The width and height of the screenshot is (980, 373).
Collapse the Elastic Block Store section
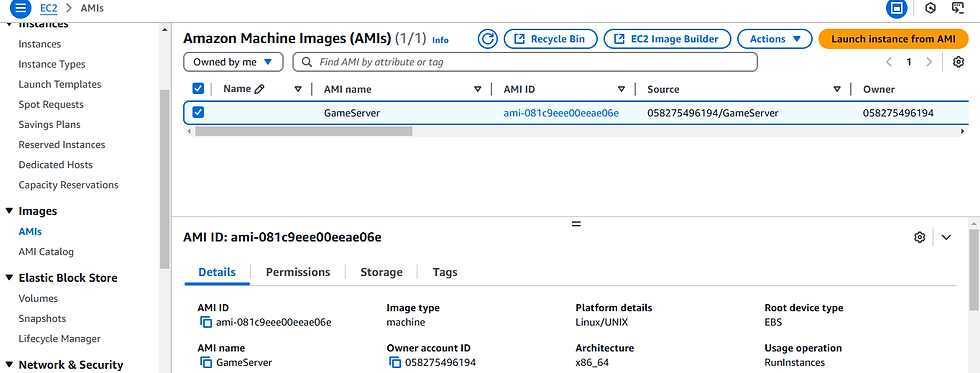[9, 278]
